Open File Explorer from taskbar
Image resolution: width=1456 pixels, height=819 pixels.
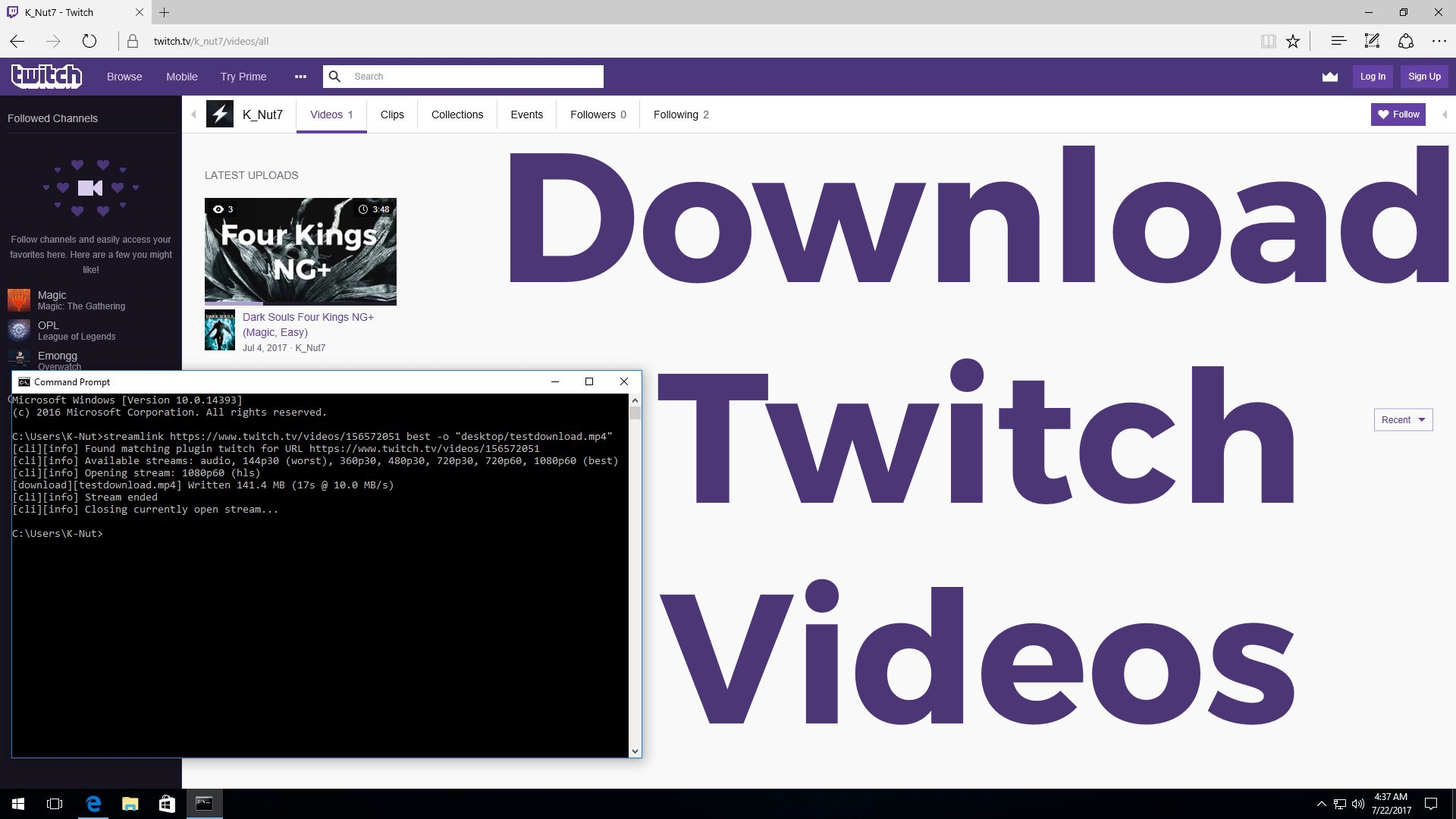(x=130, y=804)
